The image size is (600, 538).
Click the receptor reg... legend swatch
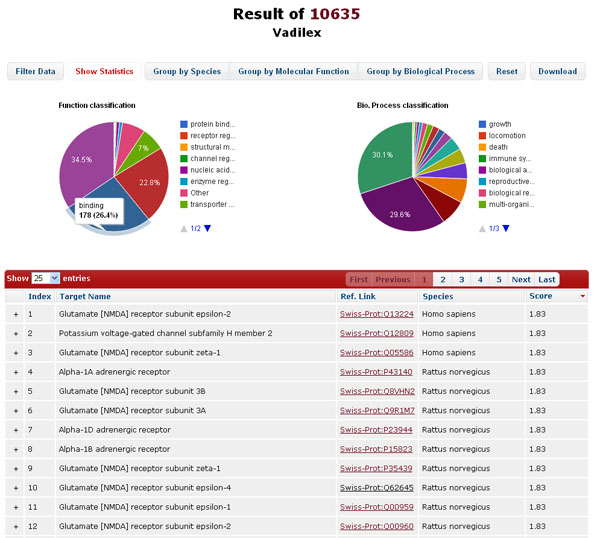tap(184, 135)
